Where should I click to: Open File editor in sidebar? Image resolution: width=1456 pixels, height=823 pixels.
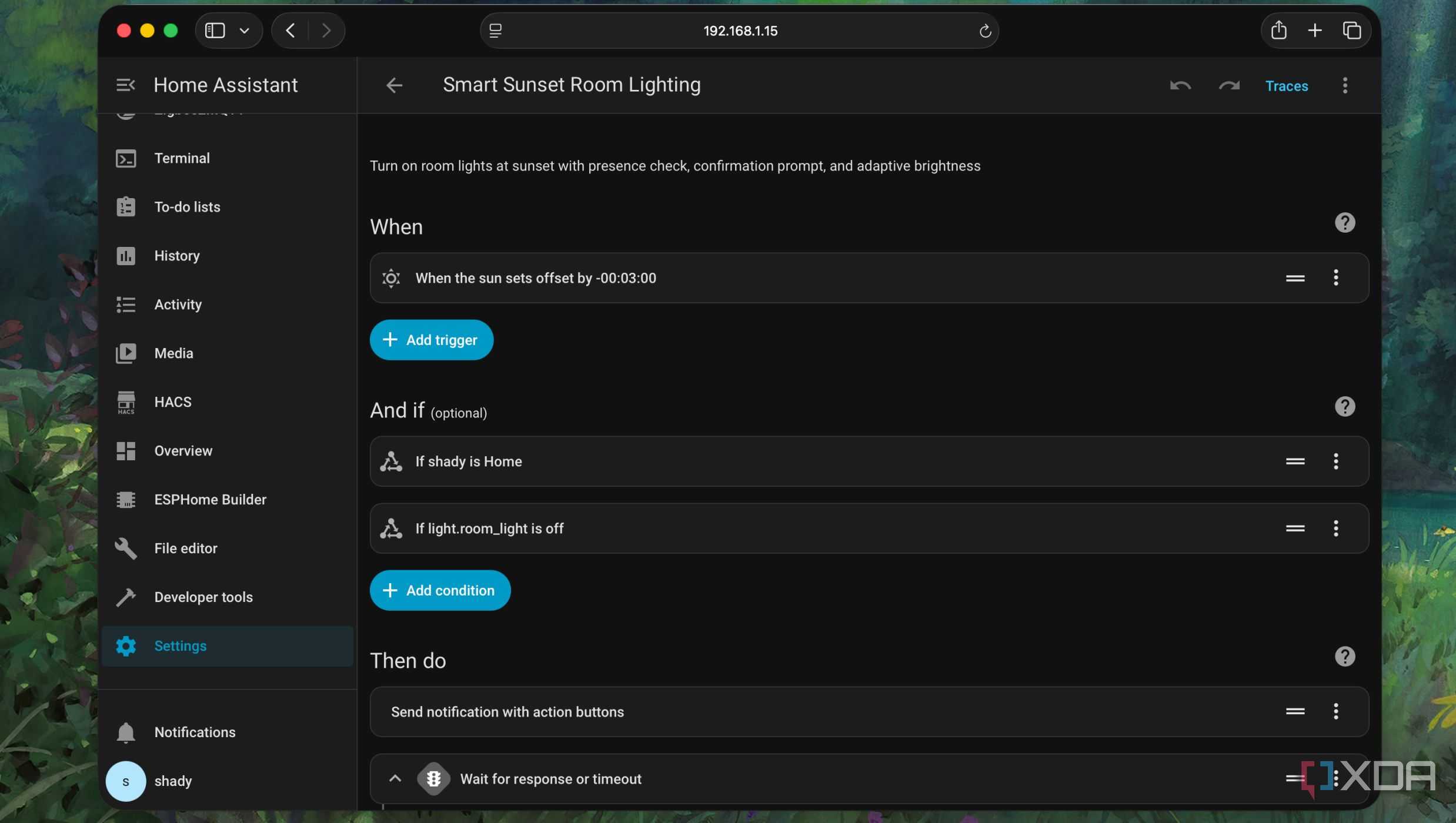pyautogui.click(x=227, y=548)
